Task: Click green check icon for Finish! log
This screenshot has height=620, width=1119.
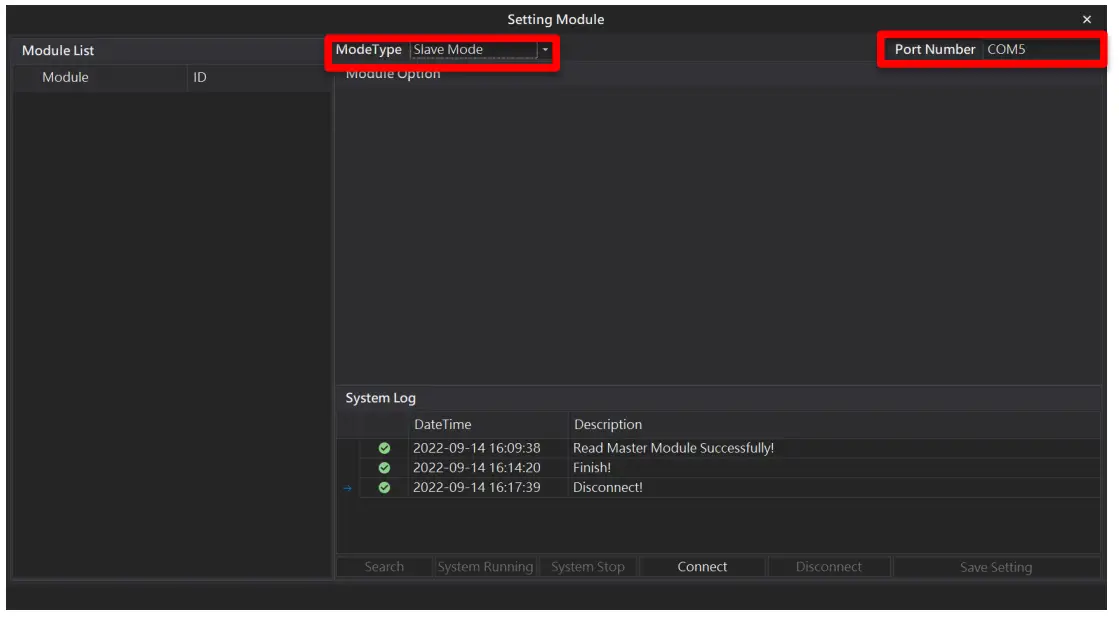Action: [x=384, y=468]
